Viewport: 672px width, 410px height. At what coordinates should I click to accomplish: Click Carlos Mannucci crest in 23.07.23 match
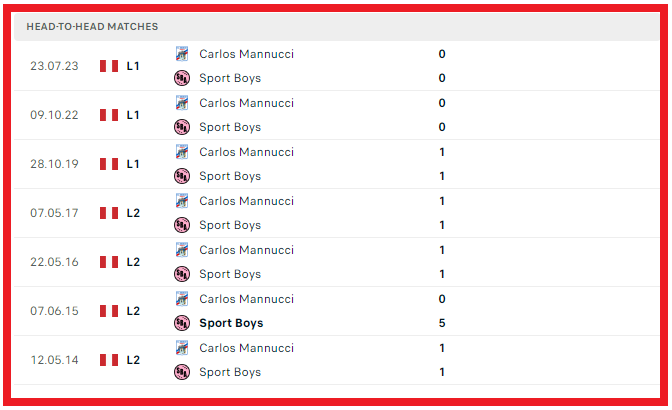(x=182, y=54)
